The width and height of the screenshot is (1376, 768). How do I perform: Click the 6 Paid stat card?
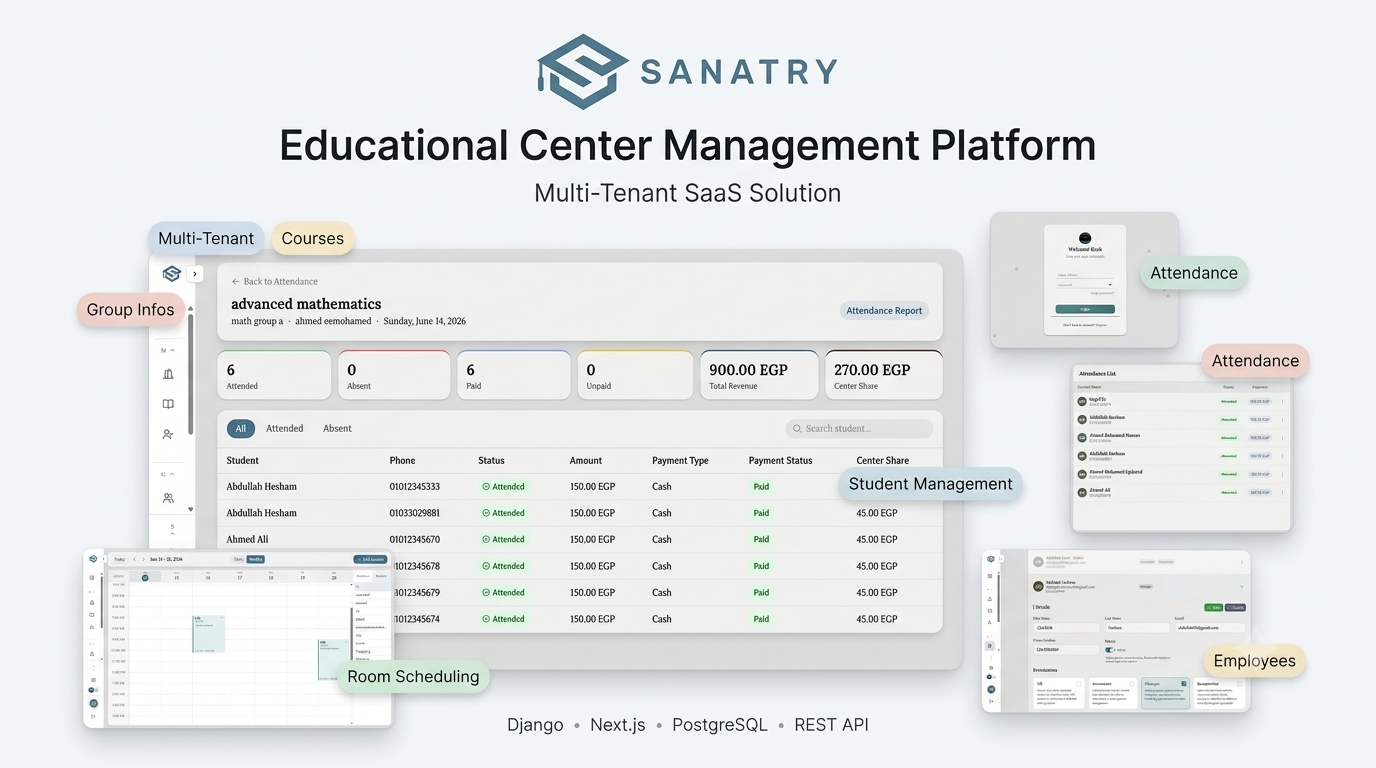pyautogui.click(x=514, y=375)
